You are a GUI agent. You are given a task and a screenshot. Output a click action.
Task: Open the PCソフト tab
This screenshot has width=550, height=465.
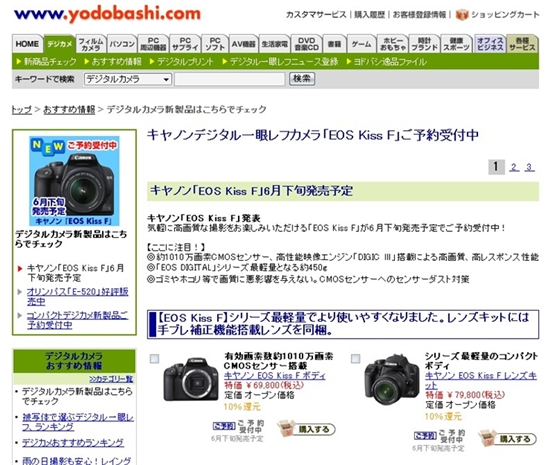tap(215, 44)
